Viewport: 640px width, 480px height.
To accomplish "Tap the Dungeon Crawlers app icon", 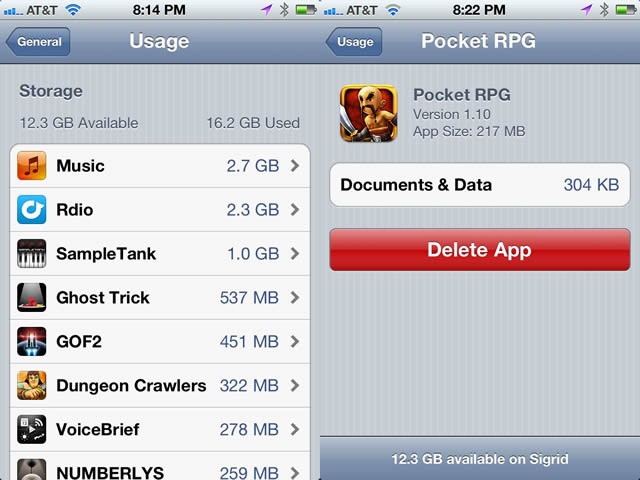I will pos(31,385).
